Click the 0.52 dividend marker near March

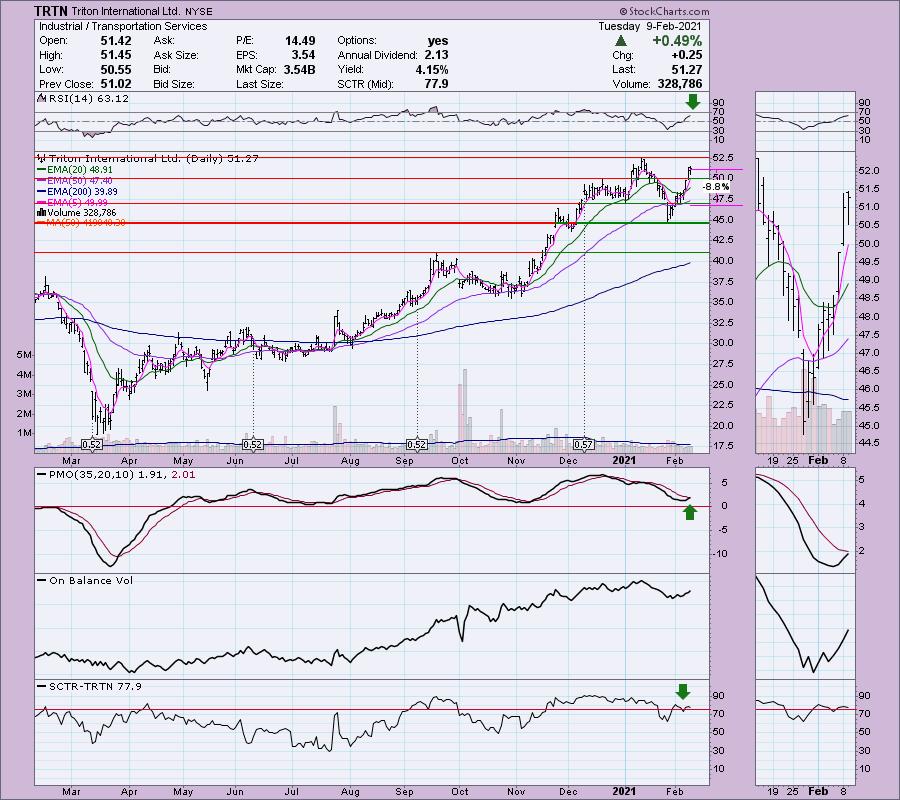click(92, 445)
